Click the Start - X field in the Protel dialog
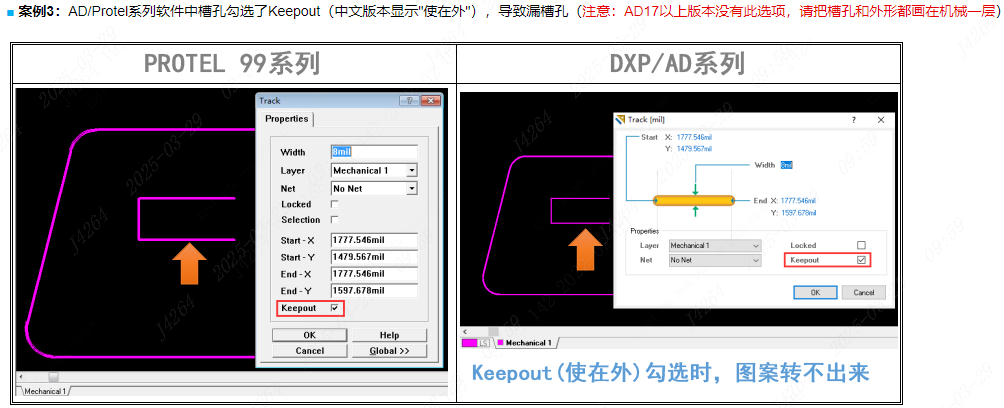1004x408 pixels. (375, 240)
